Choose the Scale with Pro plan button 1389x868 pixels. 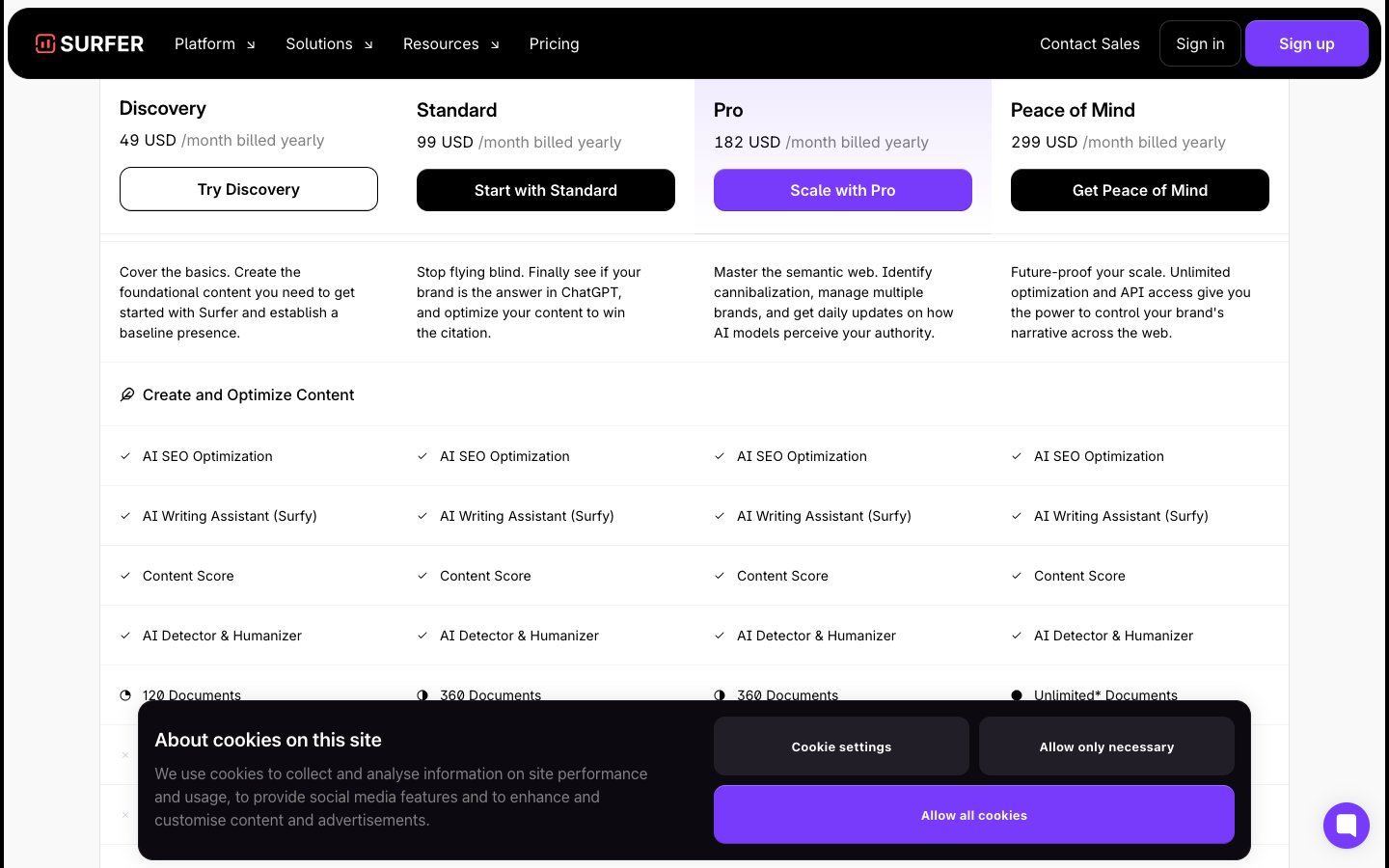pyautogui.click(x=842, y=190)
